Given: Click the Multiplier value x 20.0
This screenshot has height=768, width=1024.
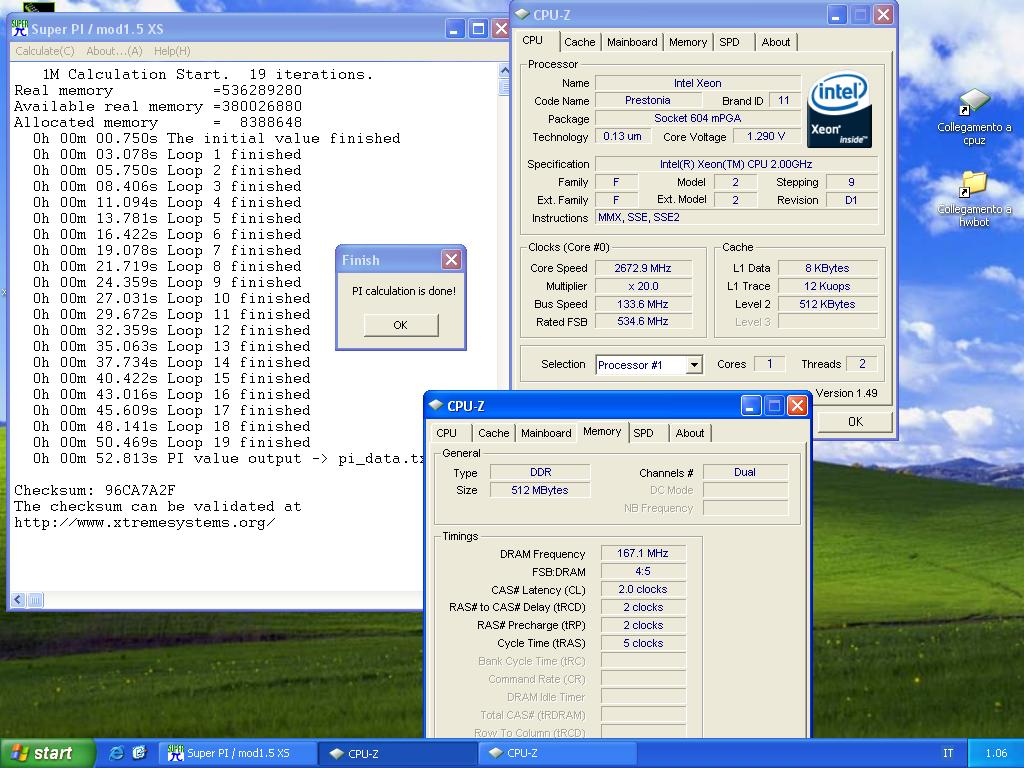Looking at the screenshot, I should (x=643, y=286).
